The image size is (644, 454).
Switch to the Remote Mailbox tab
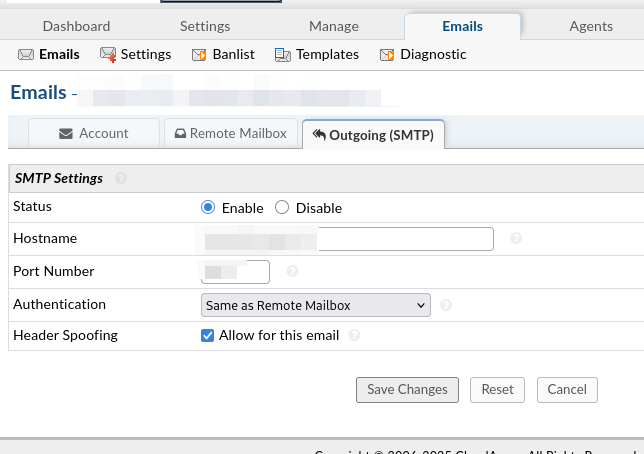(230, 133)
